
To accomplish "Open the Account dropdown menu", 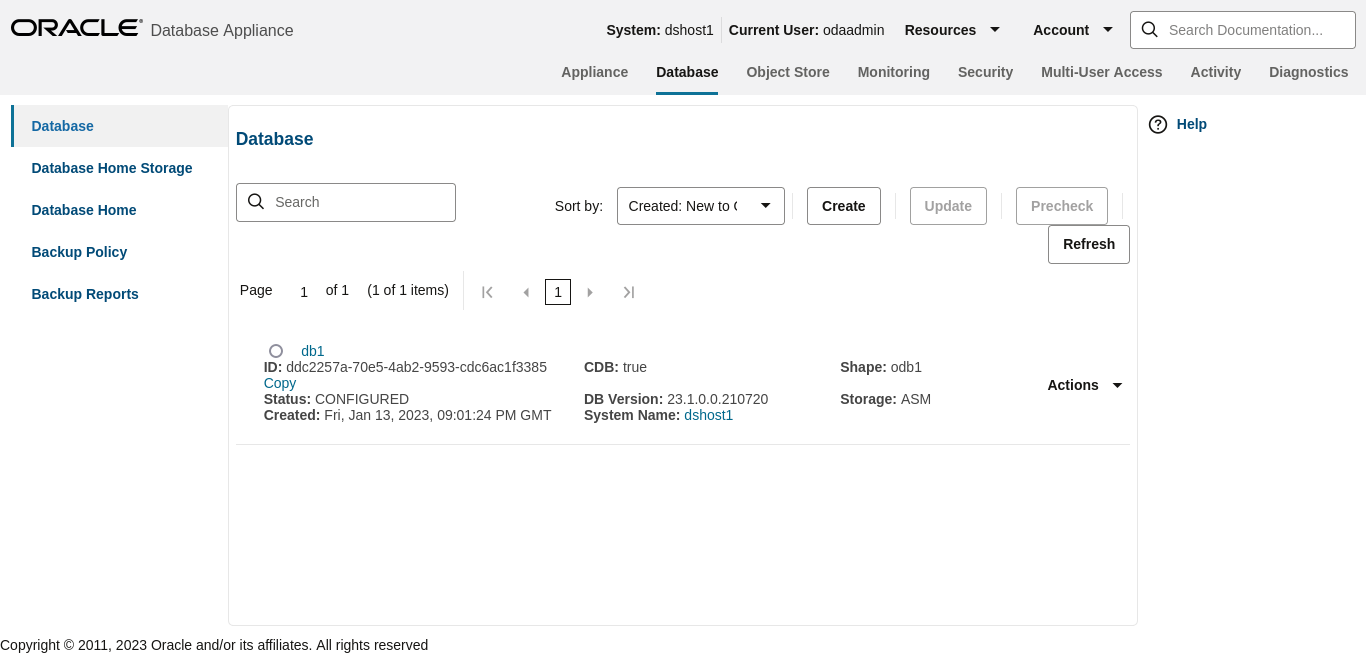I will pyautogui.click(x=1073, y=30).
